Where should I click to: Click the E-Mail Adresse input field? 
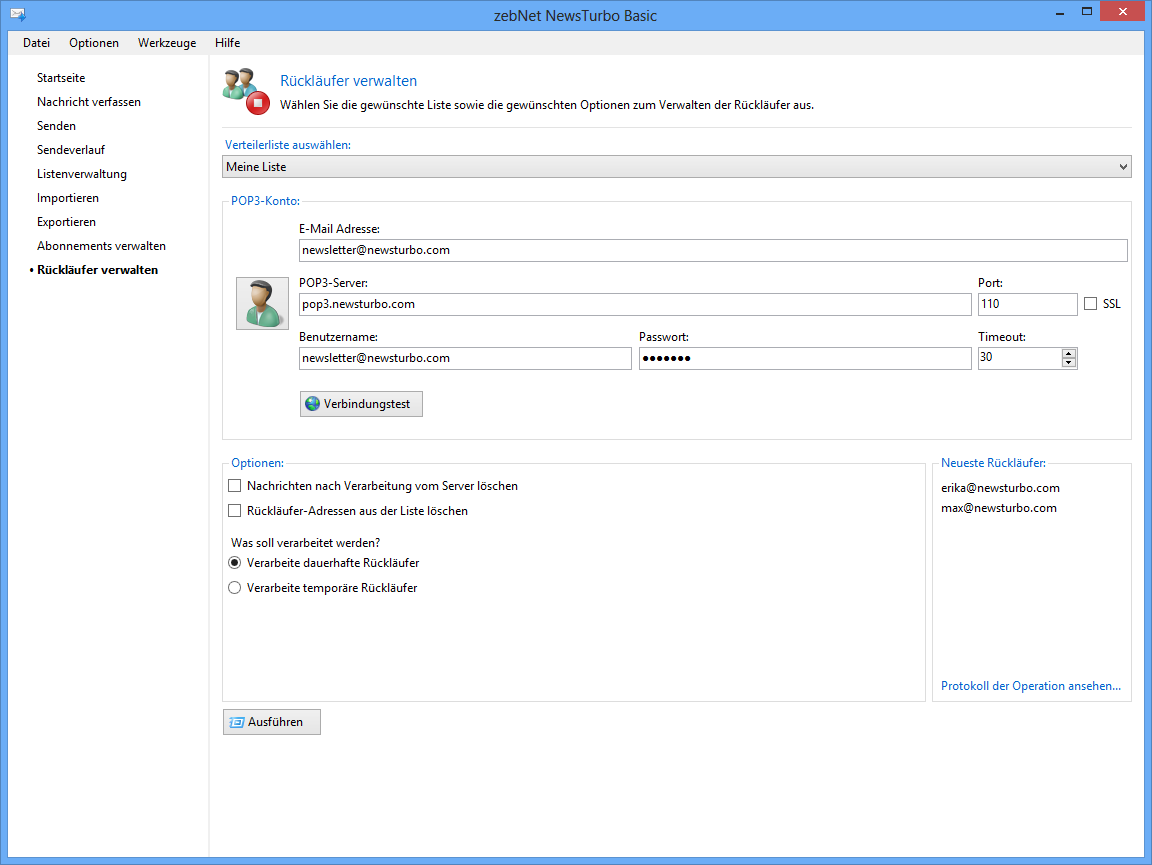(x=713, y=250)
